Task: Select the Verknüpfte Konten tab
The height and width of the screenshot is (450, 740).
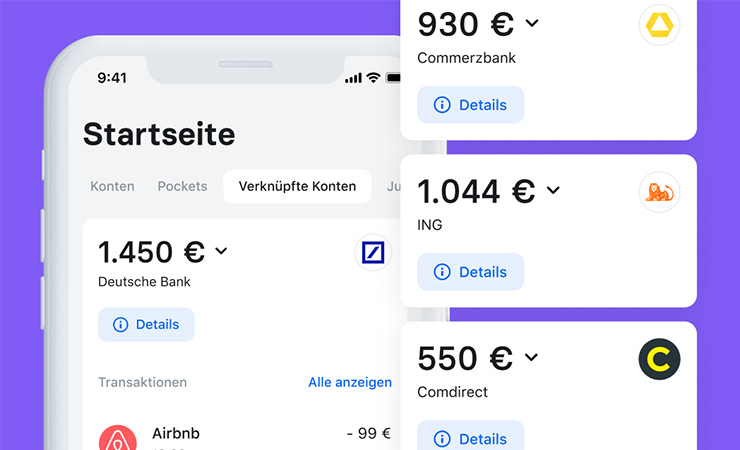Action: pyautogui.click(x=297, y=186)
